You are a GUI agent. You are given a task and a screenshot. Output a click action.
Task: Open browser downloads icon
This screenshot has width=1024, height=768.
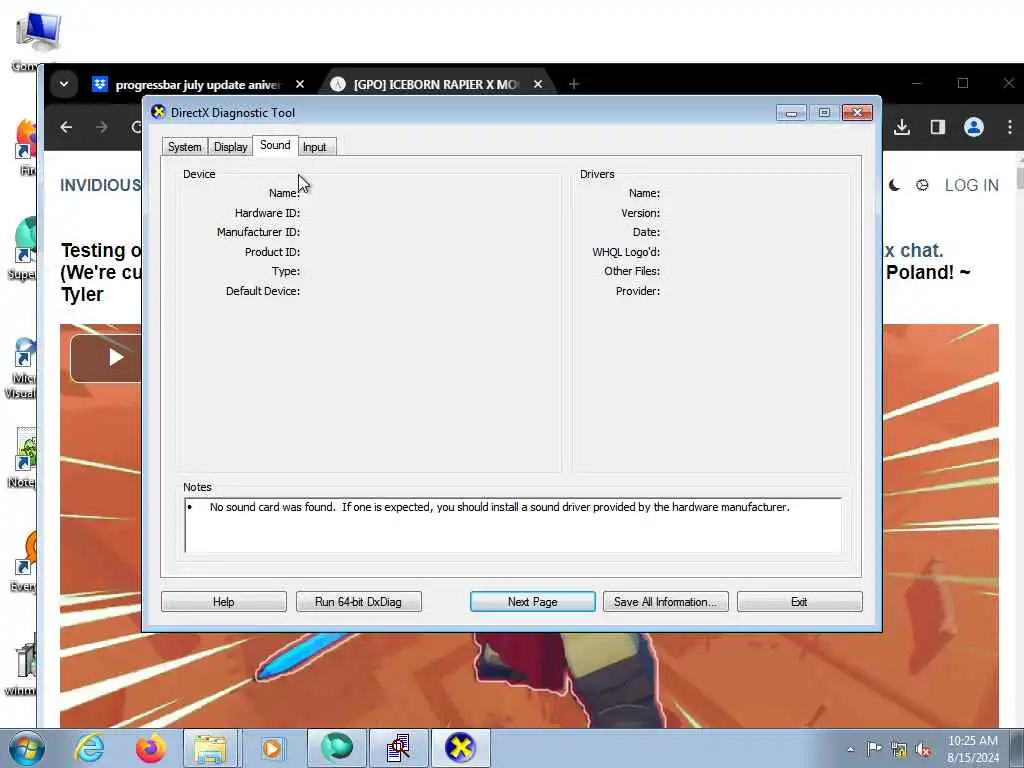[902, 127]
